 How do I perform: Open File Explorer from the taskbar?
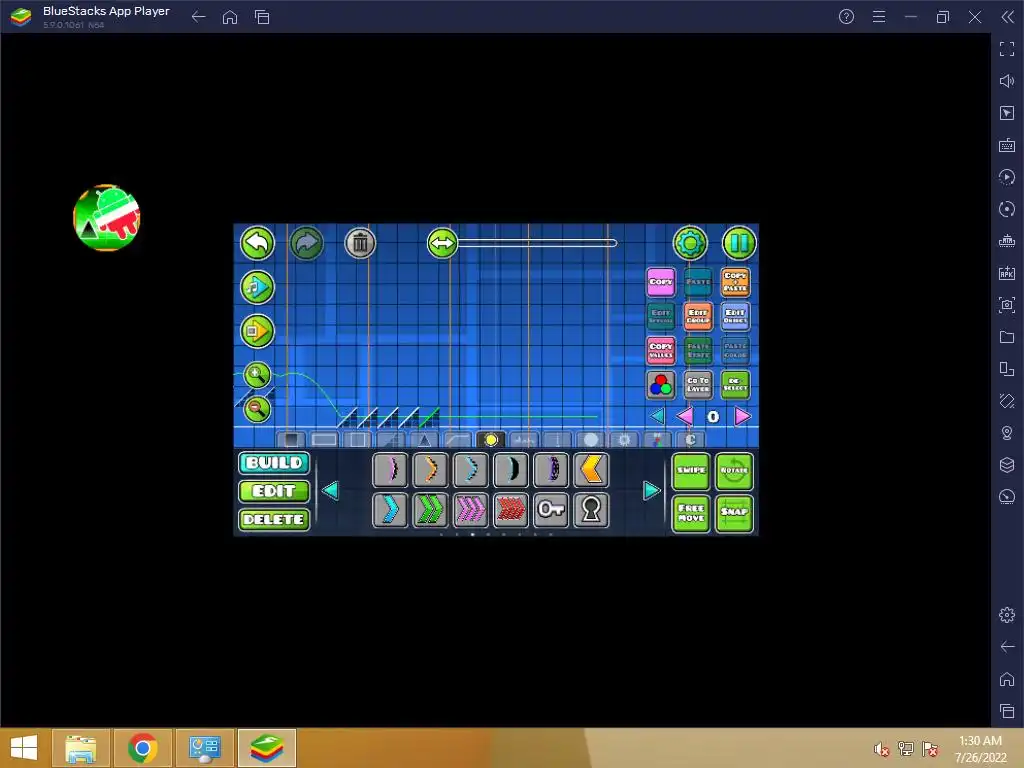pyautogui.click(x=81, y=748)
